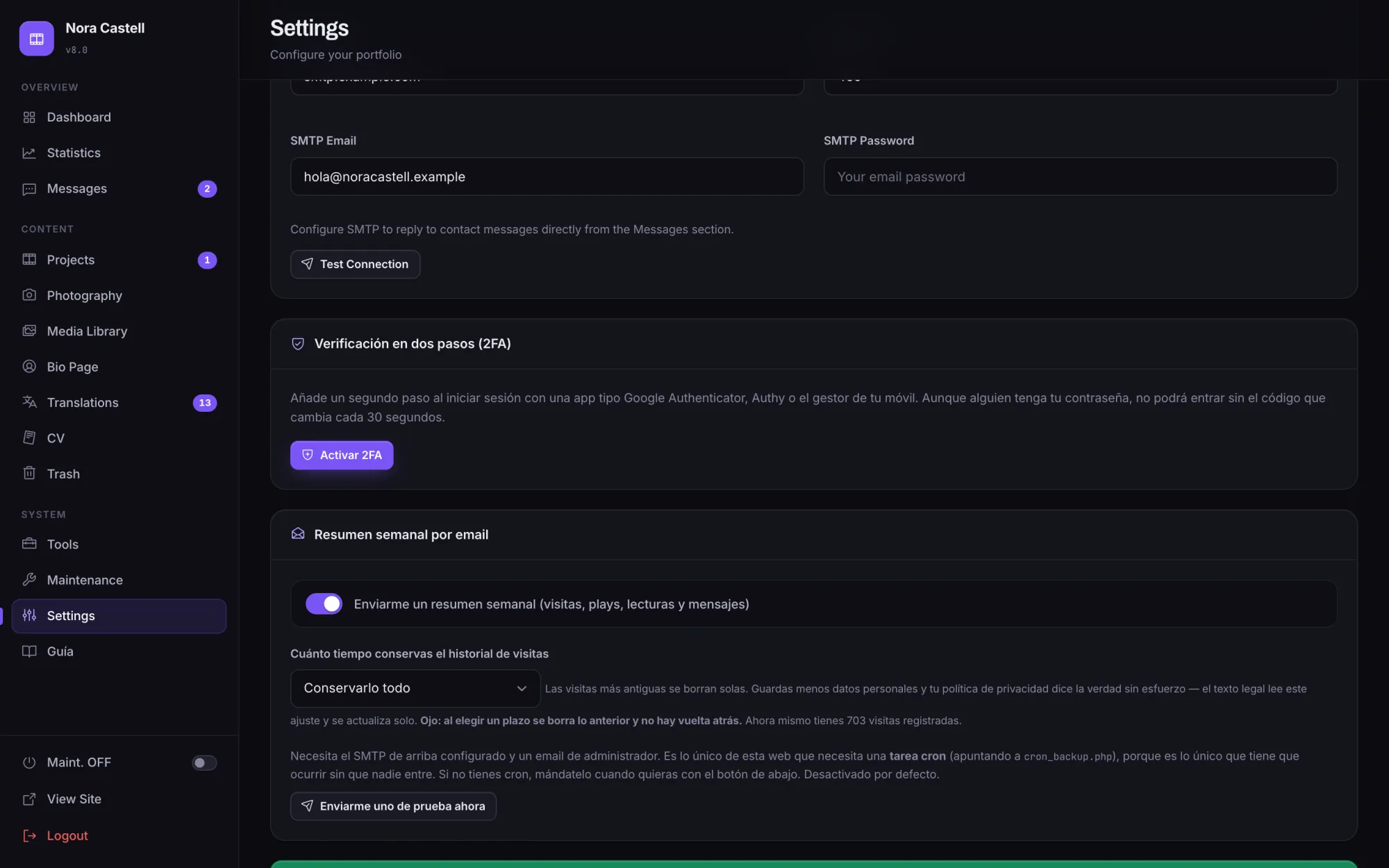Viewport: 1389px width, 868px height.
Task: Click the Photography camera icon
Action: [x=29, y=295]
